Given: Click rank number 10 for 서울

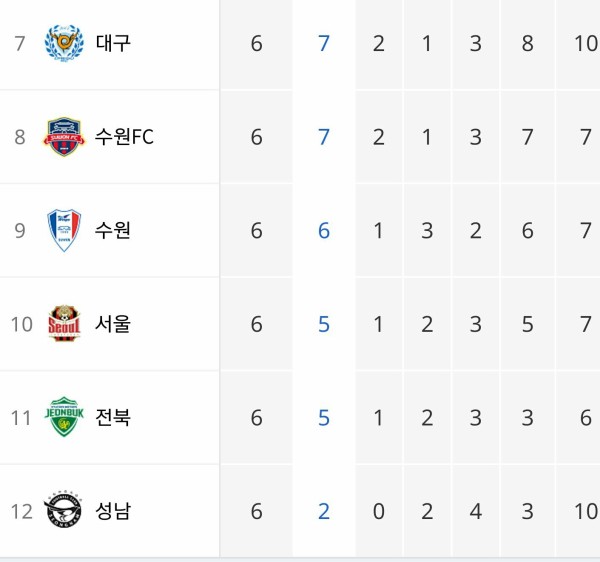Looking at the screenshot, I should click(x=22, y=324).
